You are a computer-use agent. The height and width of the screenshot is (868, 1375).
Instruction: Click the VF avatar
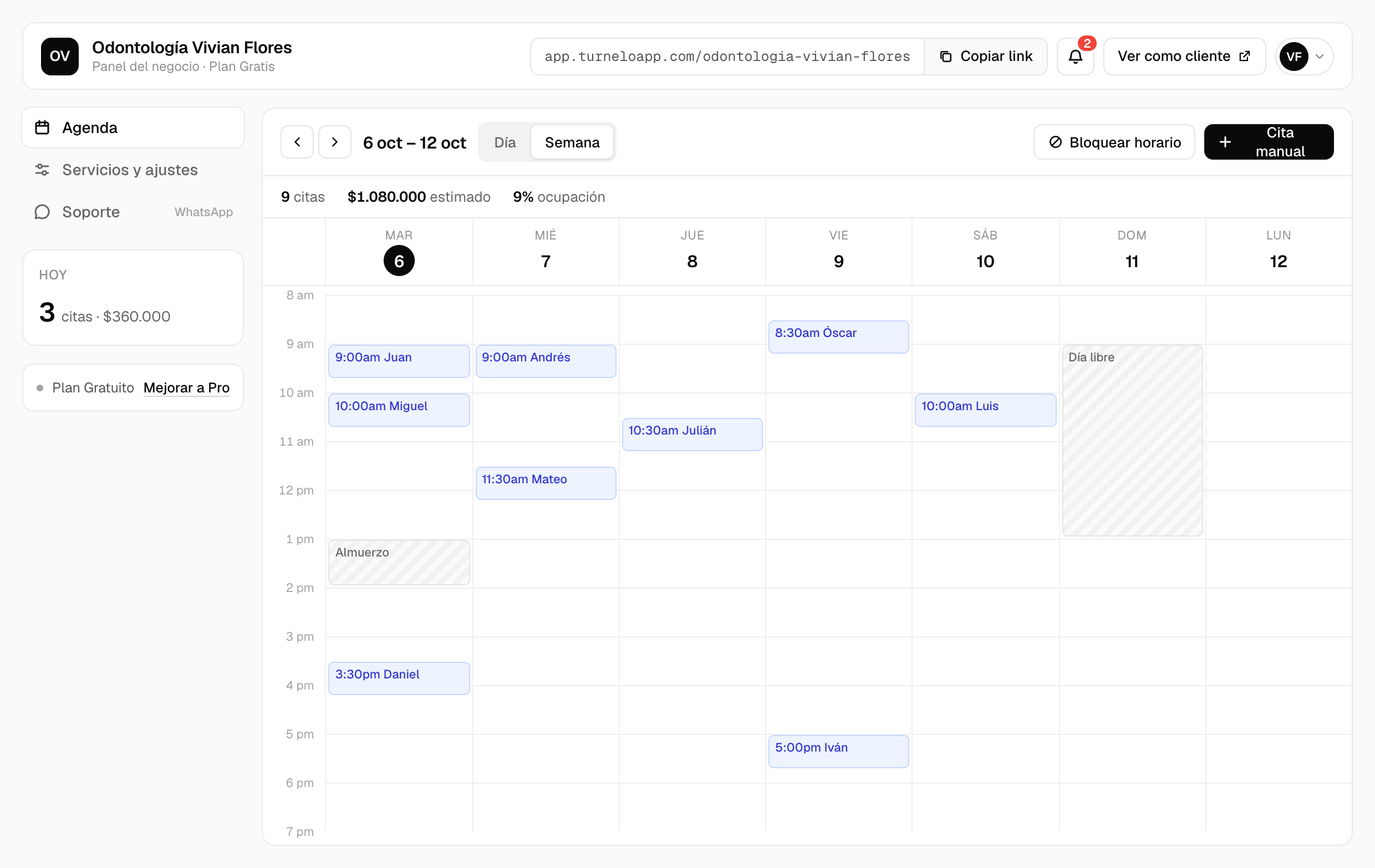[x=1293, y=56]
